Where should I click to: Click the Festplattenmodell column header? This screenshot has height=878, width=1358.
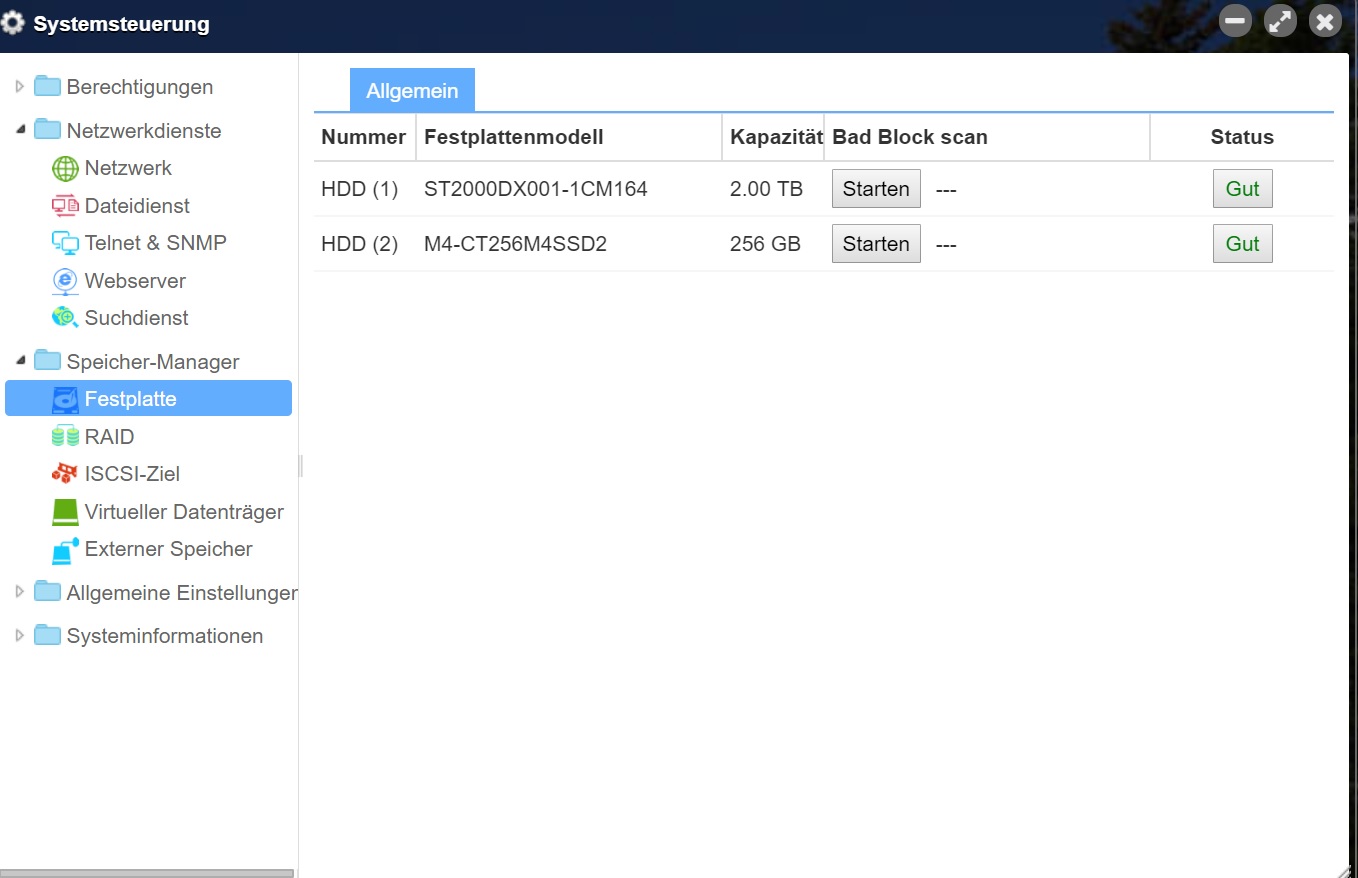[x=569, y=138]
